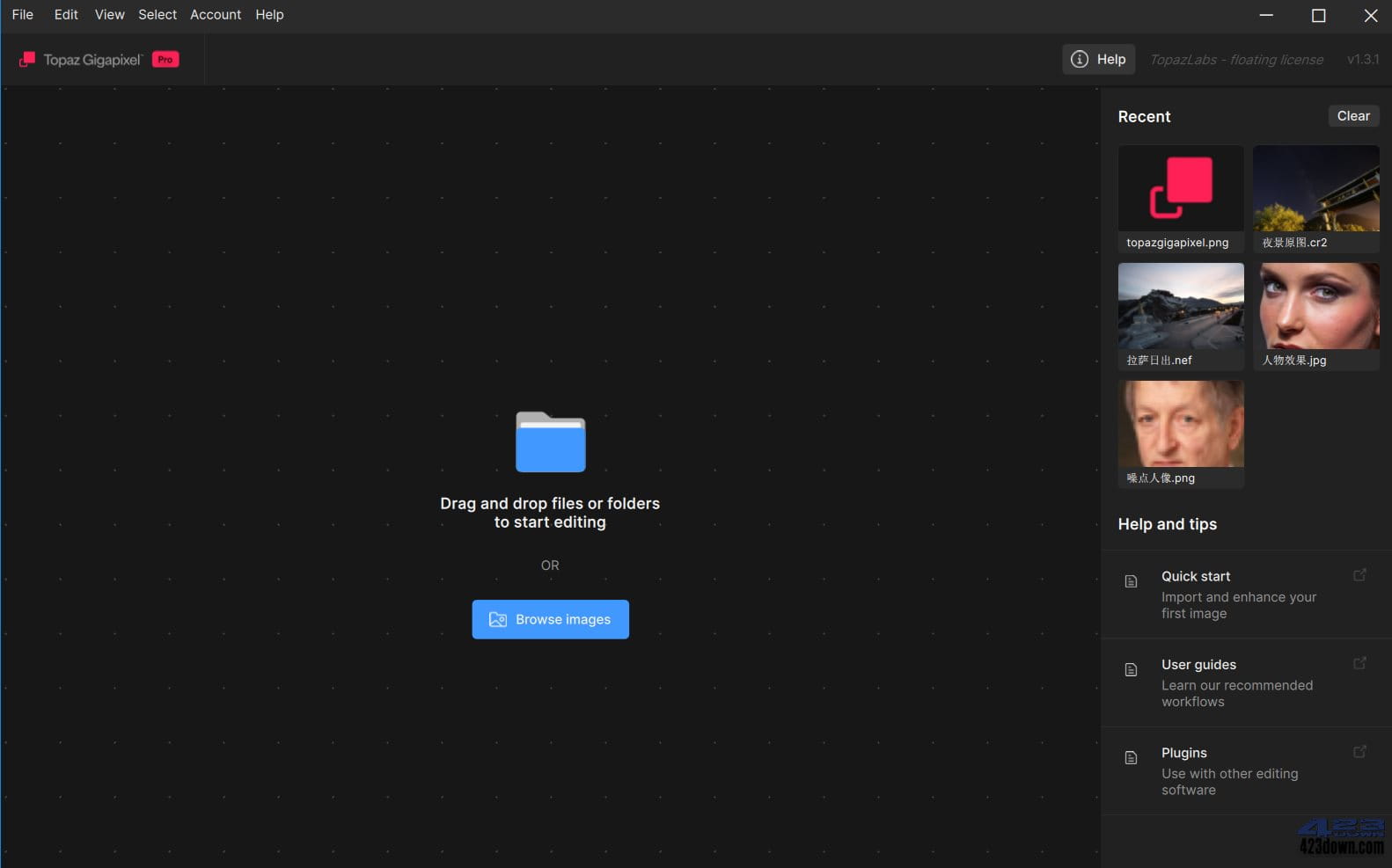The image size is (1392, 868).
Task: Open the Edit menu
Action: 66,15
